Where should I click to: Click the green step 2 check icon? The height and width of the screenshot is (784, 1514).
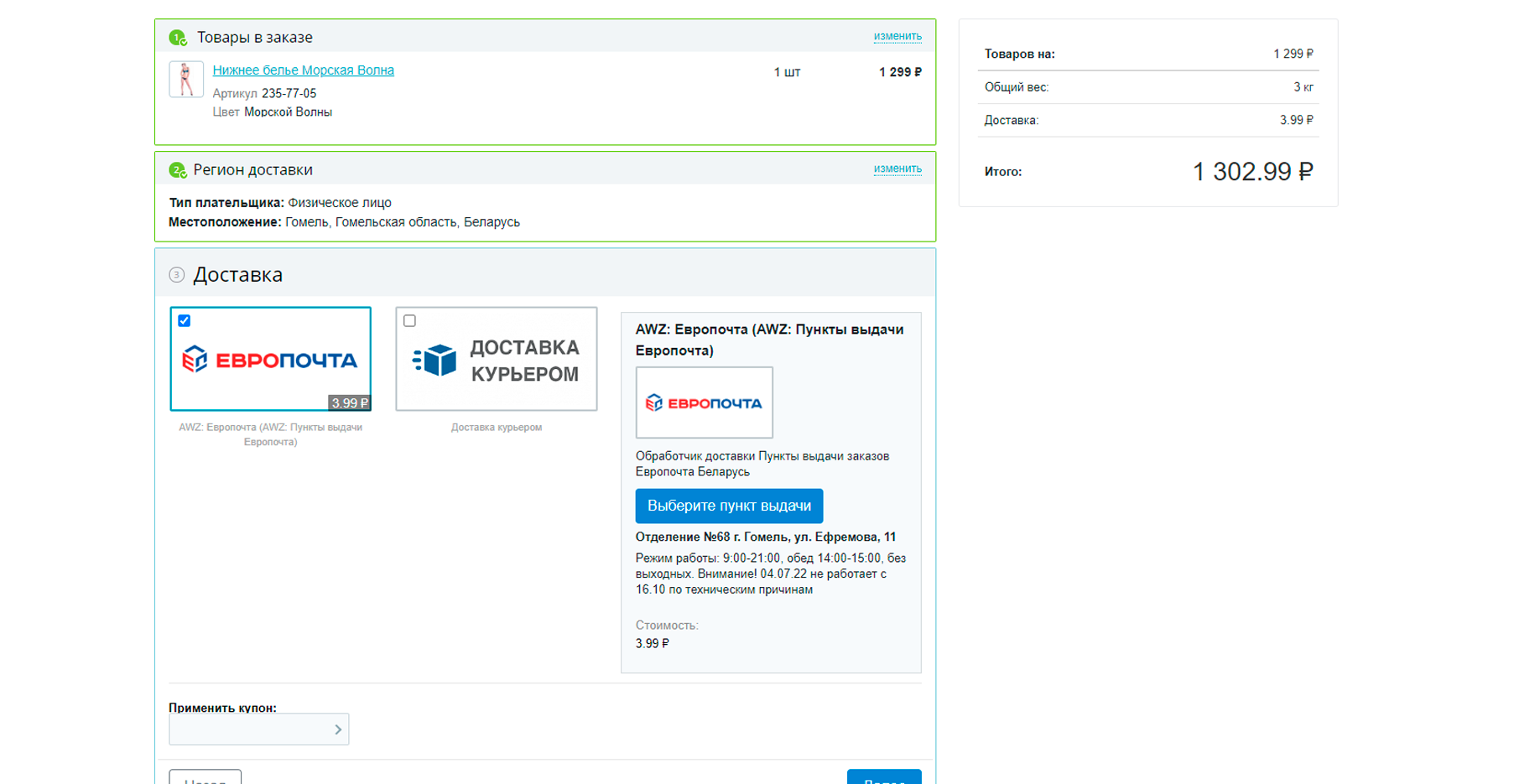(x=178, y=170)
